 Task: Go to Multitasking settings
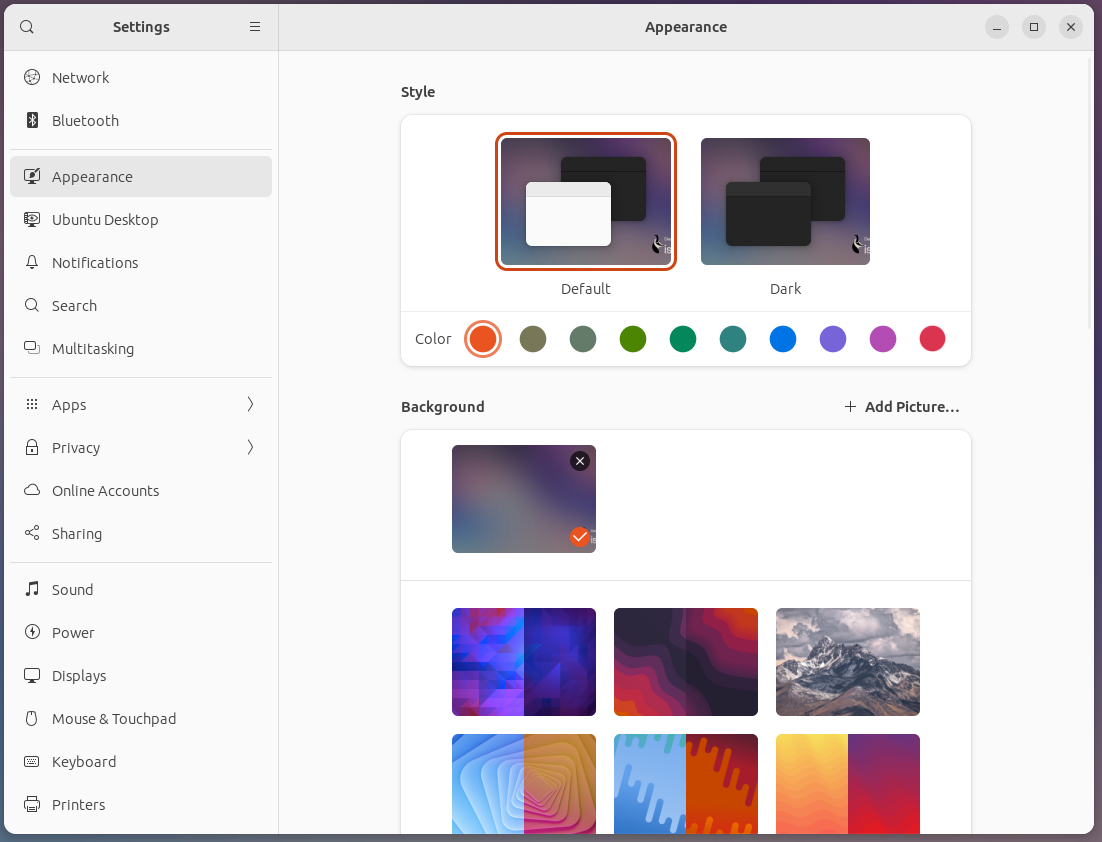click(93, 349)
